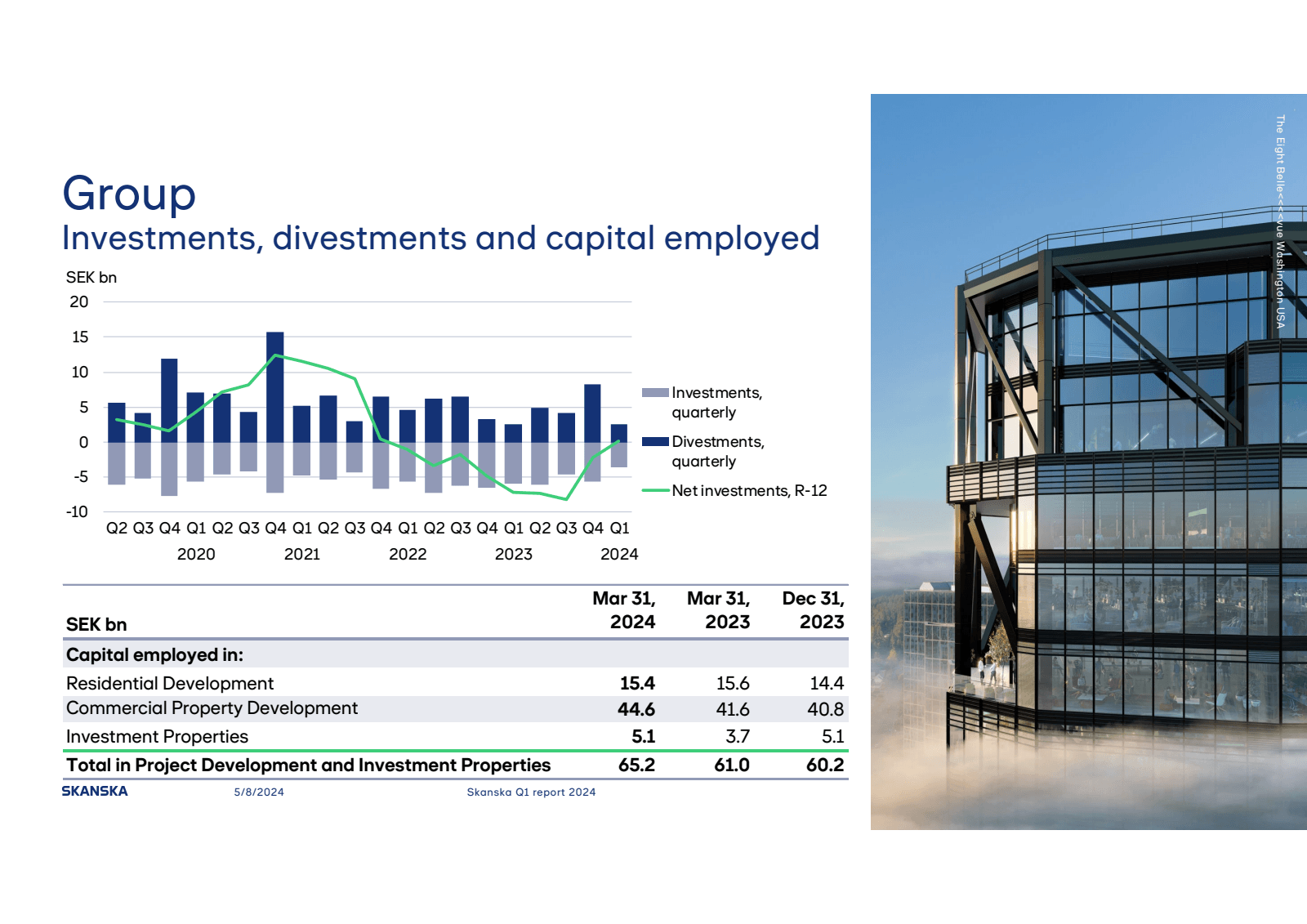Click the y-axis value '-10'

click(77, 512)
